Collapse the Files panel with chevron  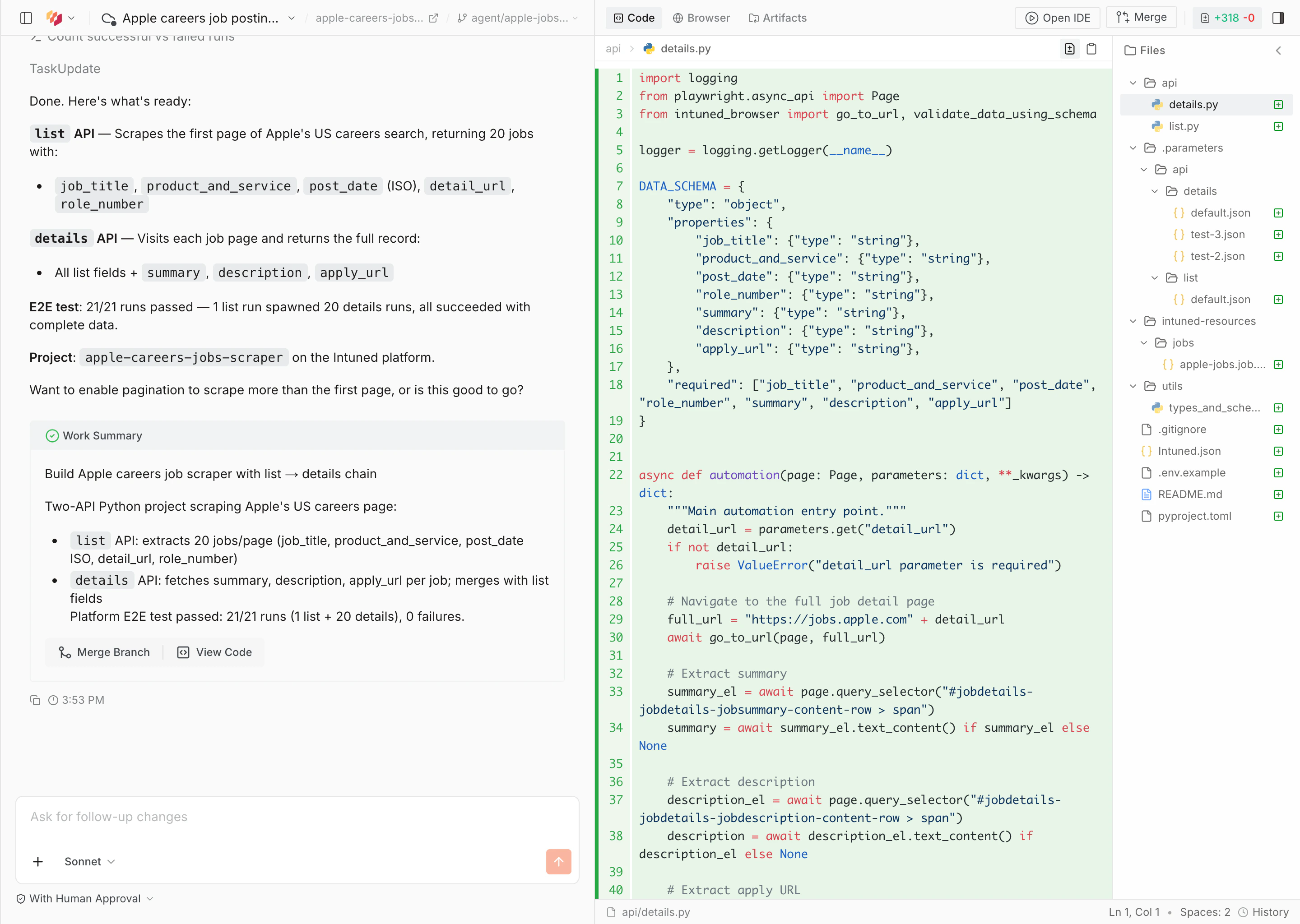click(x=1278, y=51)
